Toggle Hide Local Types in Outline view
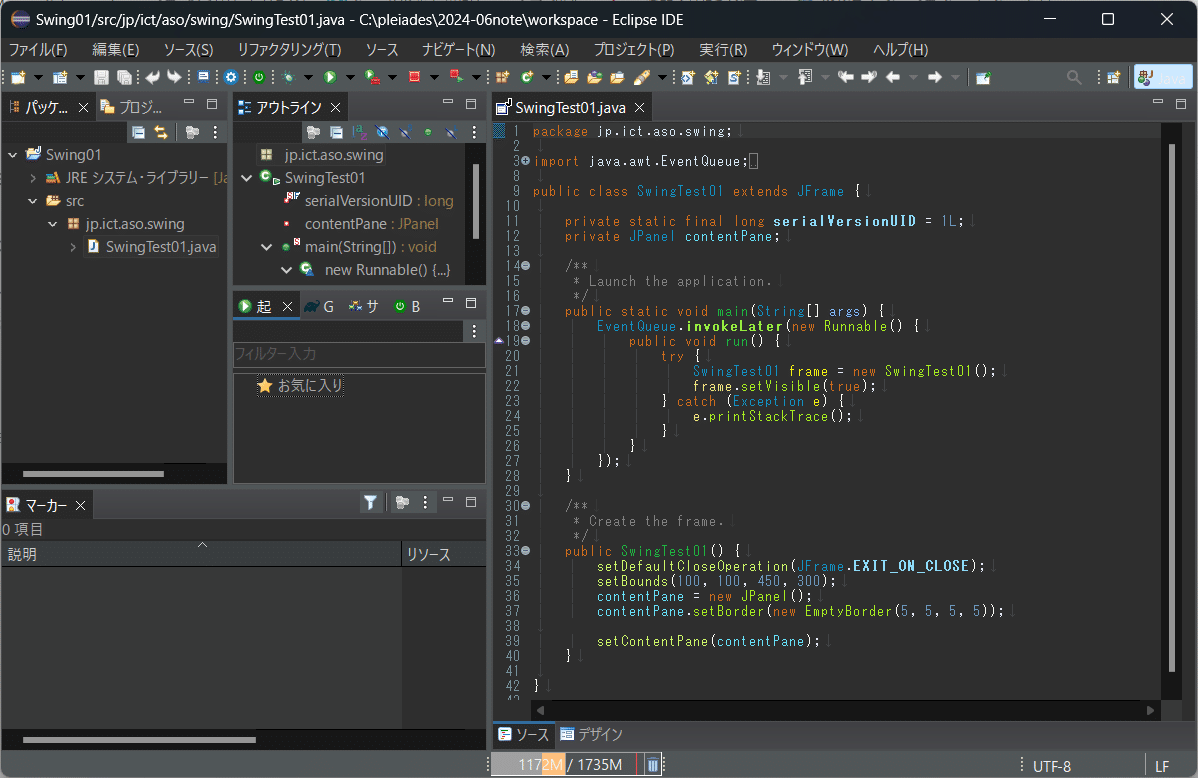The image size is (1198, 778). (451, 132)
